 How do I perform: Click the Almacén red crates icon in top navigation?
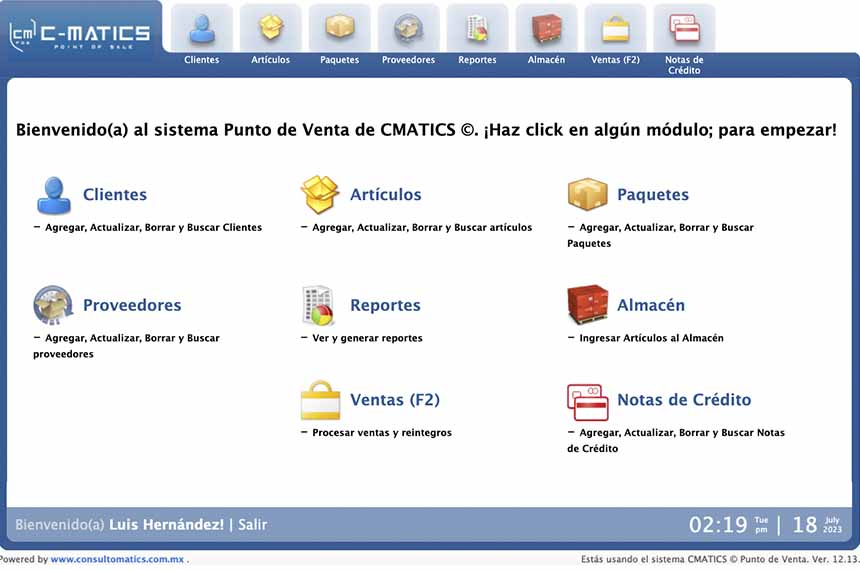[x=546, y=28]
